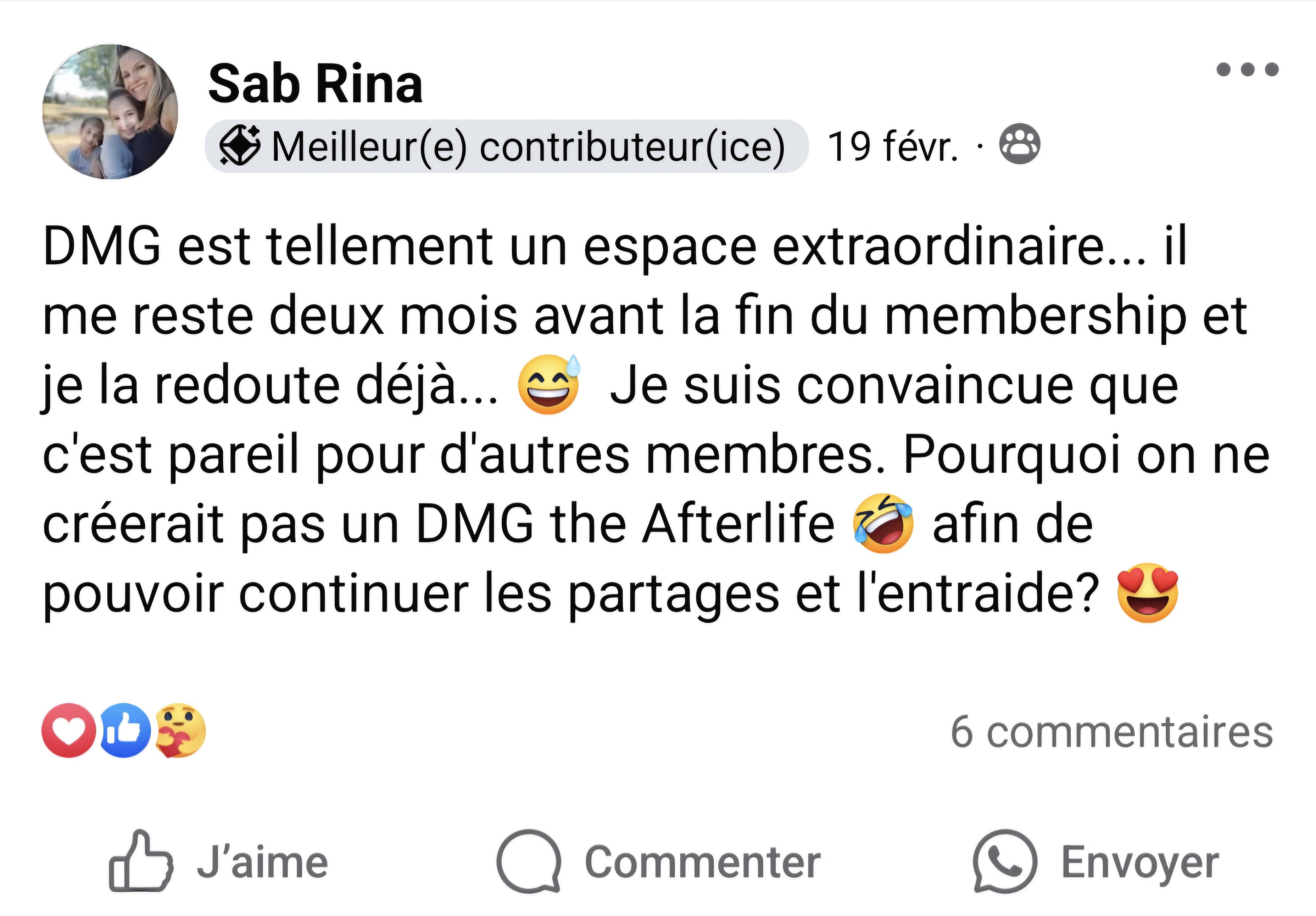Click the Commenter speech bubble icon
This screenshot has width=1316, height=916.
click(x=529, y=861)
